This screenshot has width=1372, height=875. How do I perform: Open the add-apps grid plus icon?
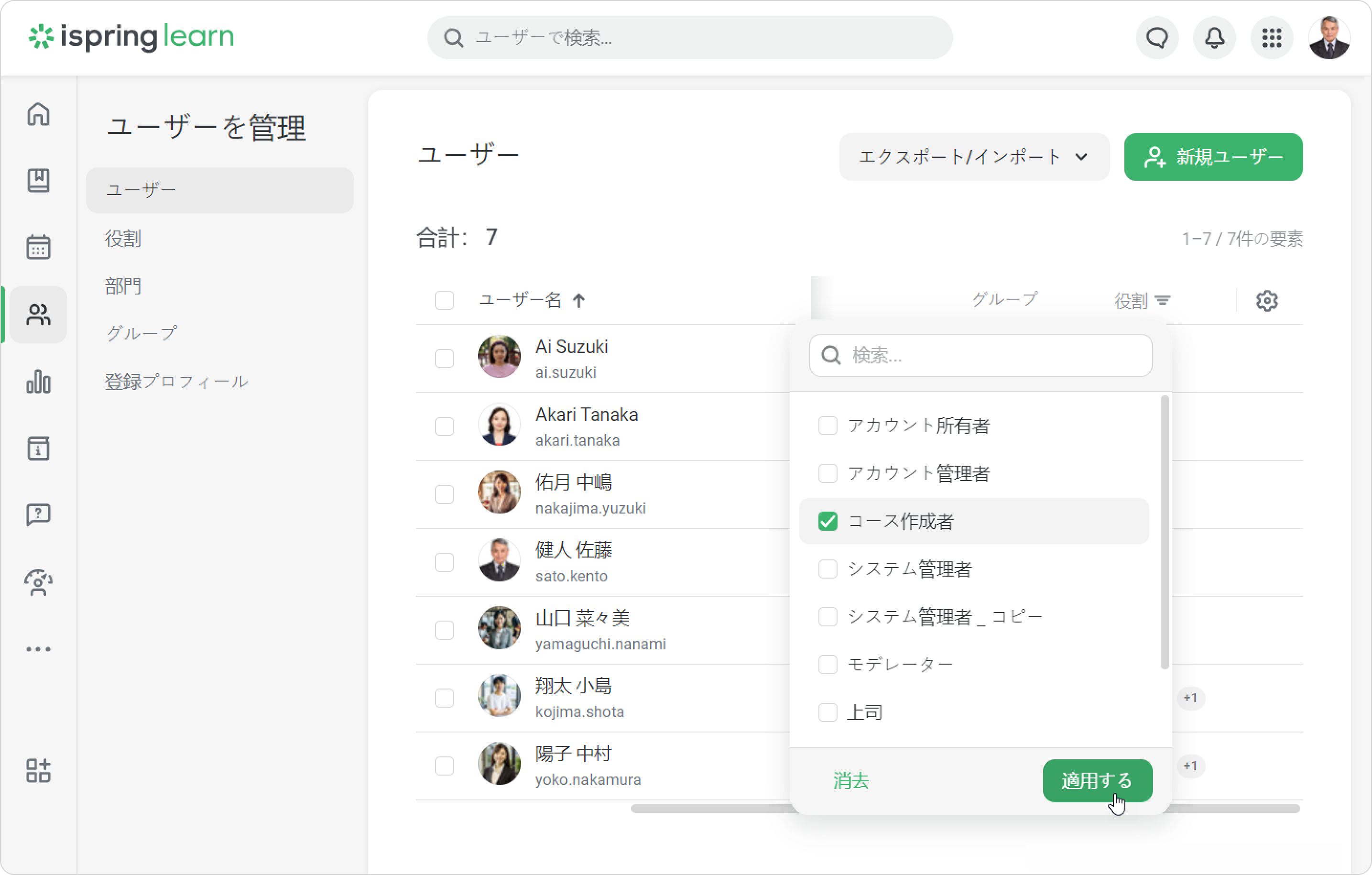tap(38, 771)
